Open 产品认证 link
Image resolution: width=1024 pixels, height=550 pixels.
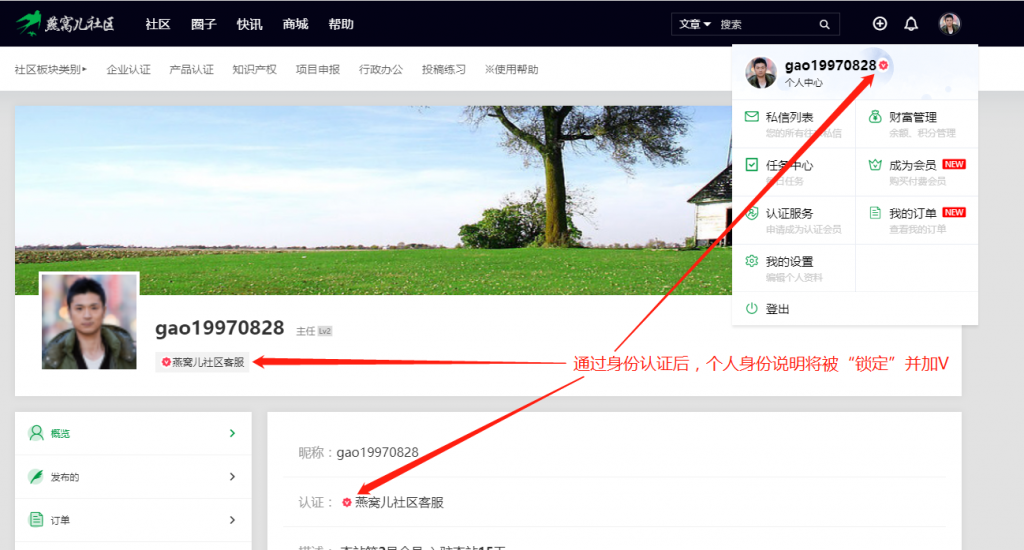pyautogui.click(x=191, y=69)
